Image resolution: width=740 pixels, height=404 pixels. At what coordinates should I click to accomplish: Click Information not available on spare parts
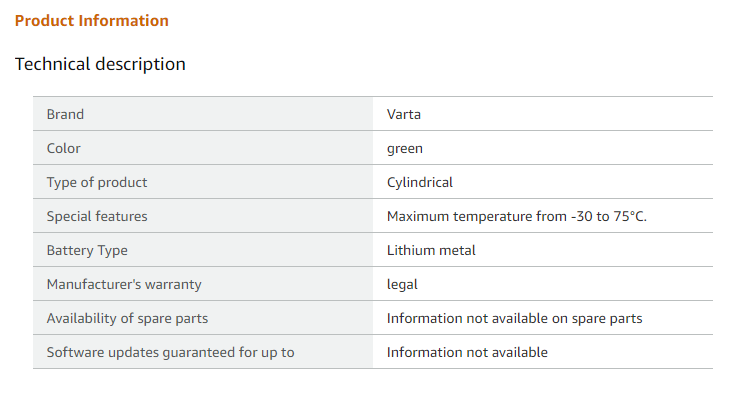[x=514, y=319]
